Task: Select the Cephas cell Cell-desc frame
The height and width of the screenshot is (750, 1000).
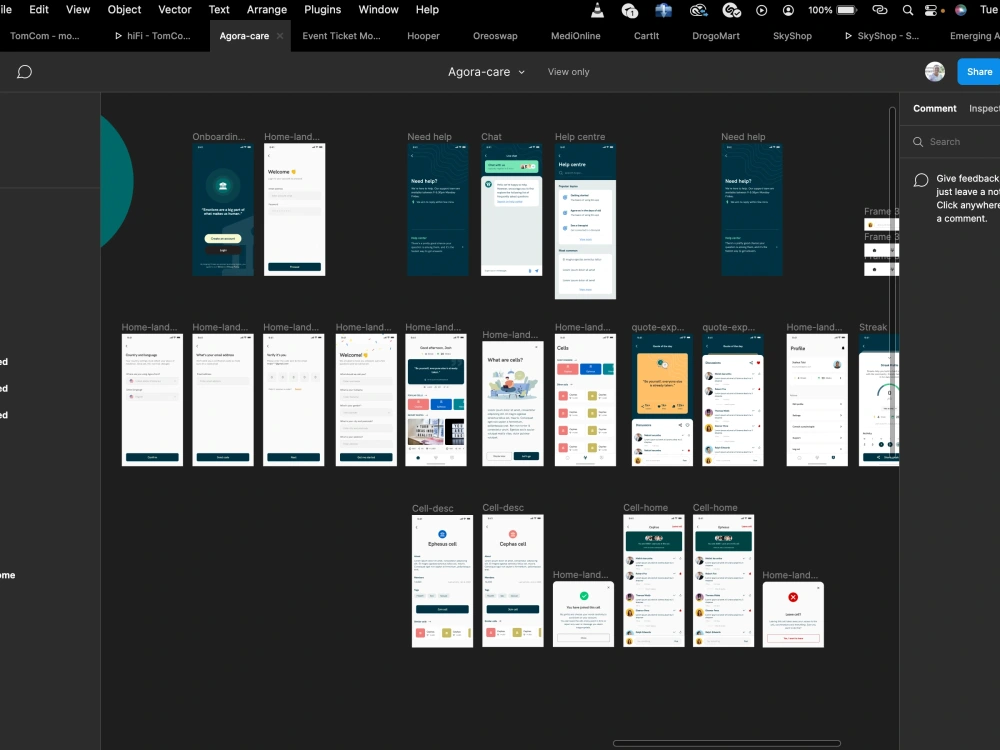Action: click(513, 581)
